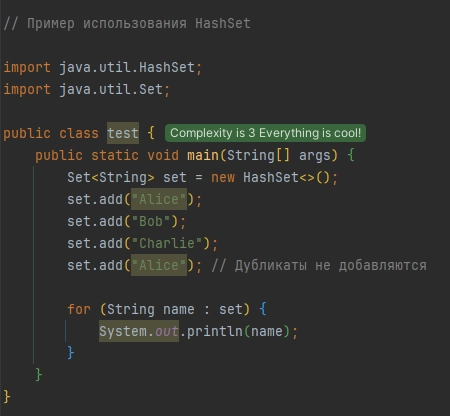Click the class name 'test'
This screenshot has width=450, height=416.
tap(123, 133)
